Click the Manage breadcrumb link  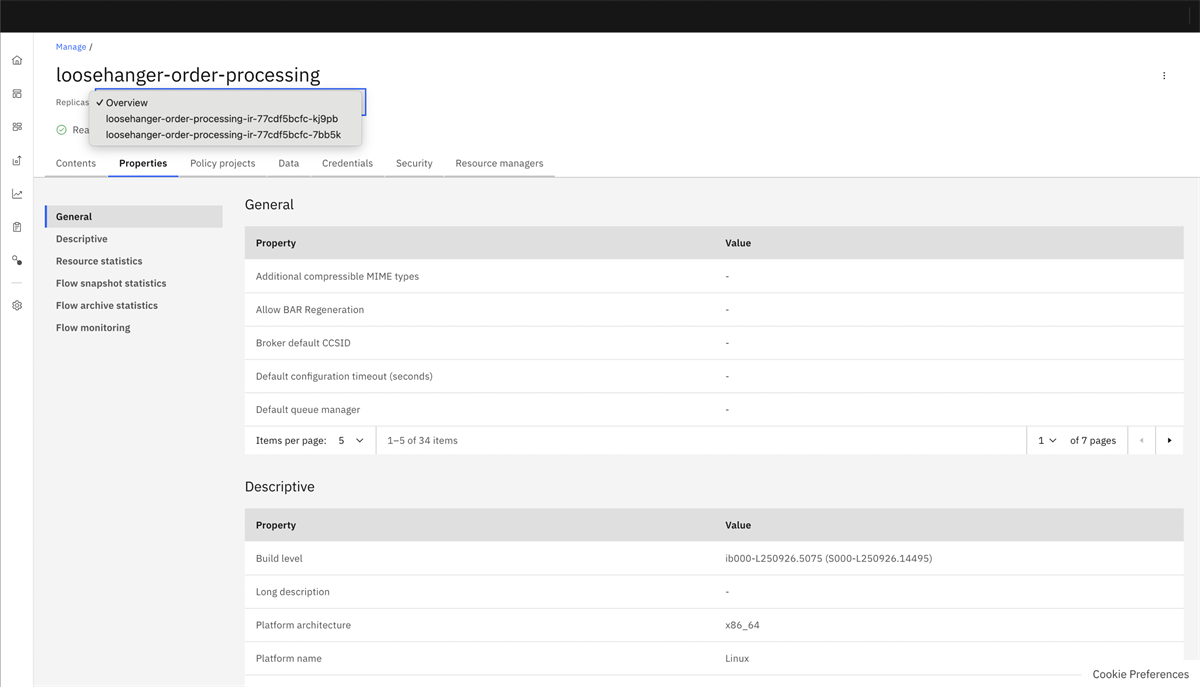pos(68,46)
